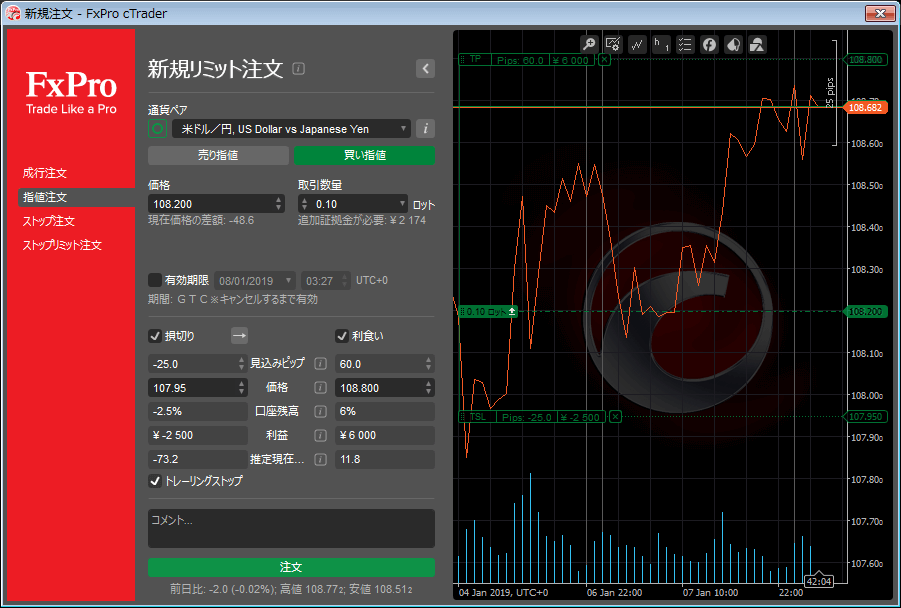Viewport: 901px width, 608px height.
Task: Click the ¥ -2 500 loss amount field
Action: click(x=198, y=436)
